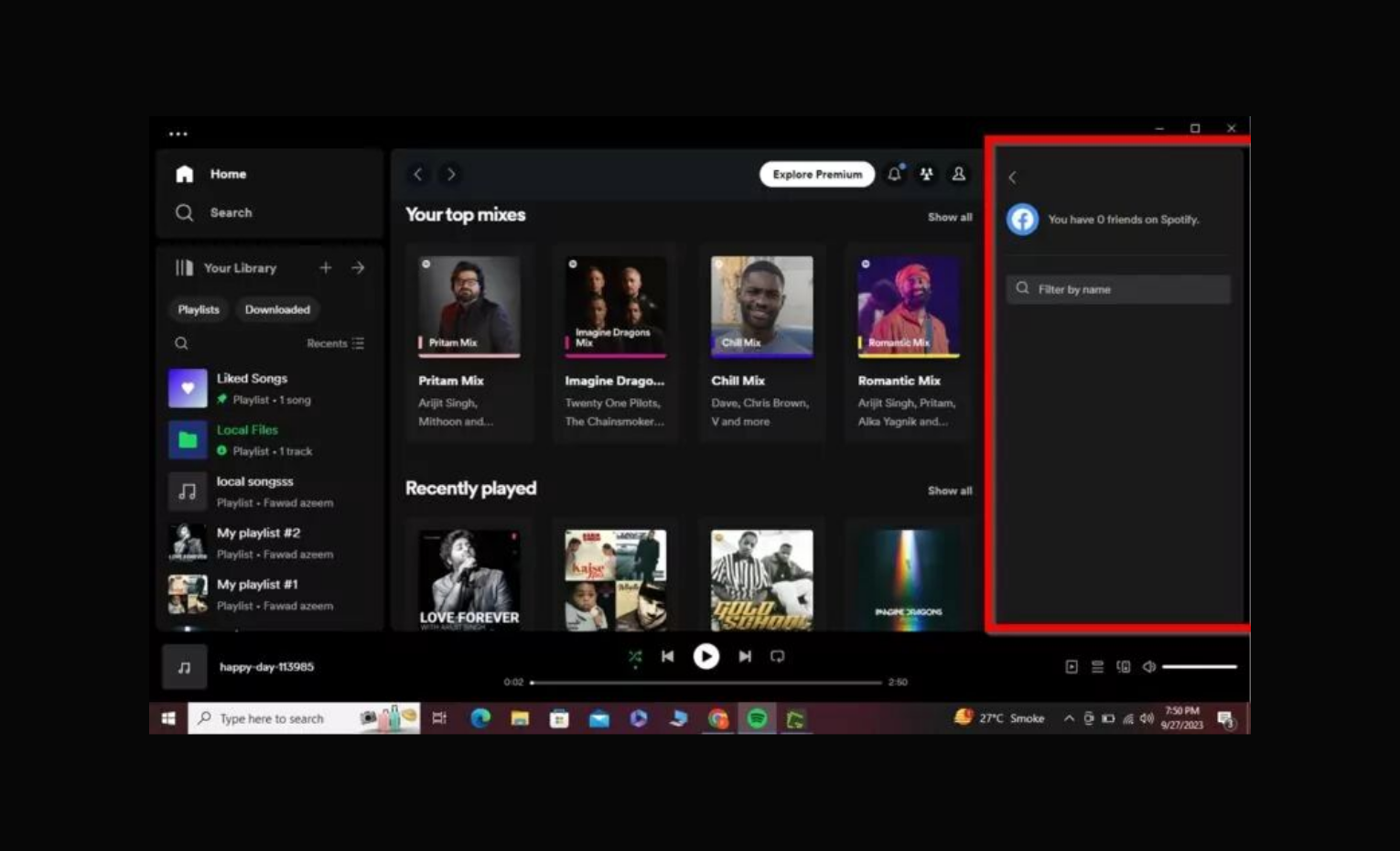Viewport: 1400px width, 851px height.
Task: Open the Recents sort dropdown
Action: click(335, 343)
